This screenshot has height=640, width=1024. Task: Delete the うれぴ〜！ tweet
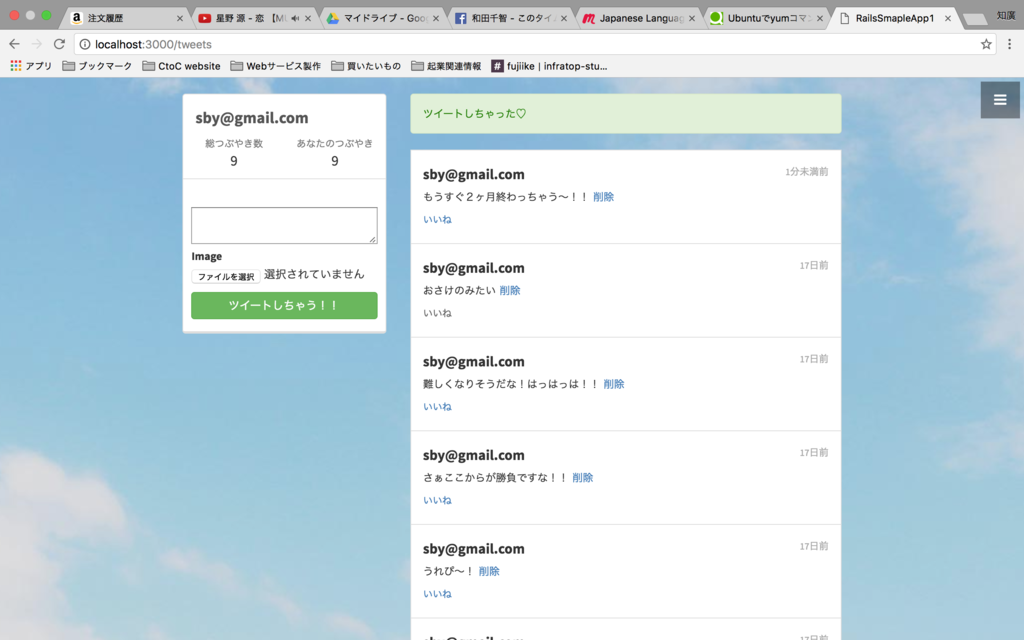[489, 571]
